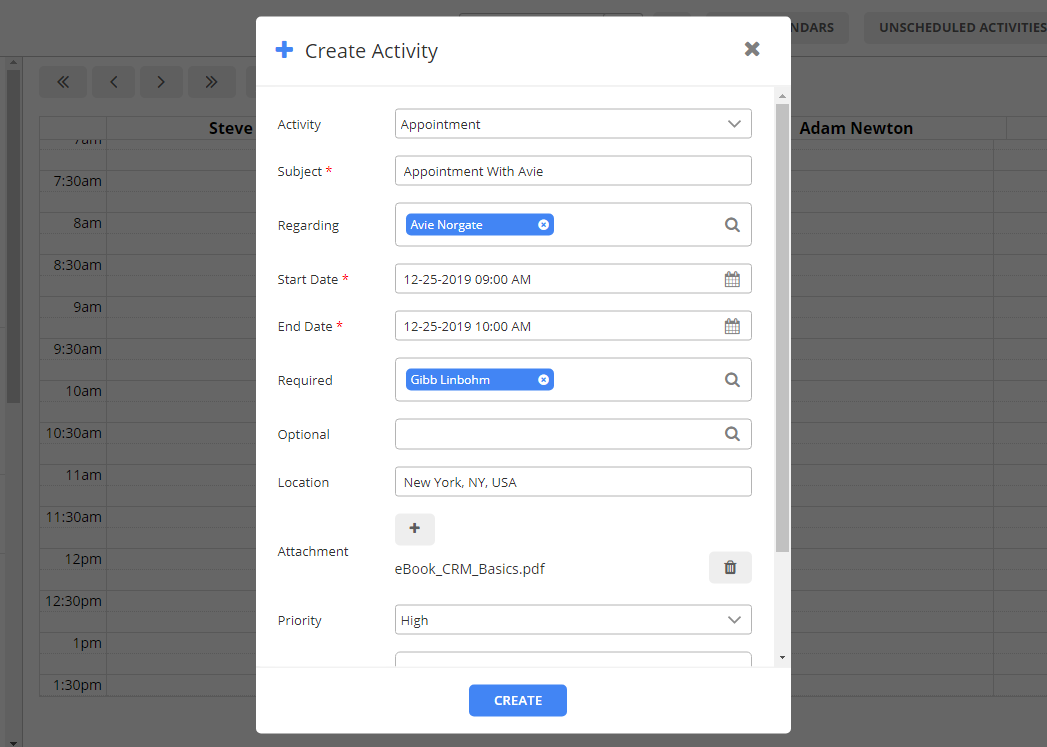Open the End Date calendar picker
Image resolution: width=1047 pixels, height=747 pixels.
coord(734,326)
